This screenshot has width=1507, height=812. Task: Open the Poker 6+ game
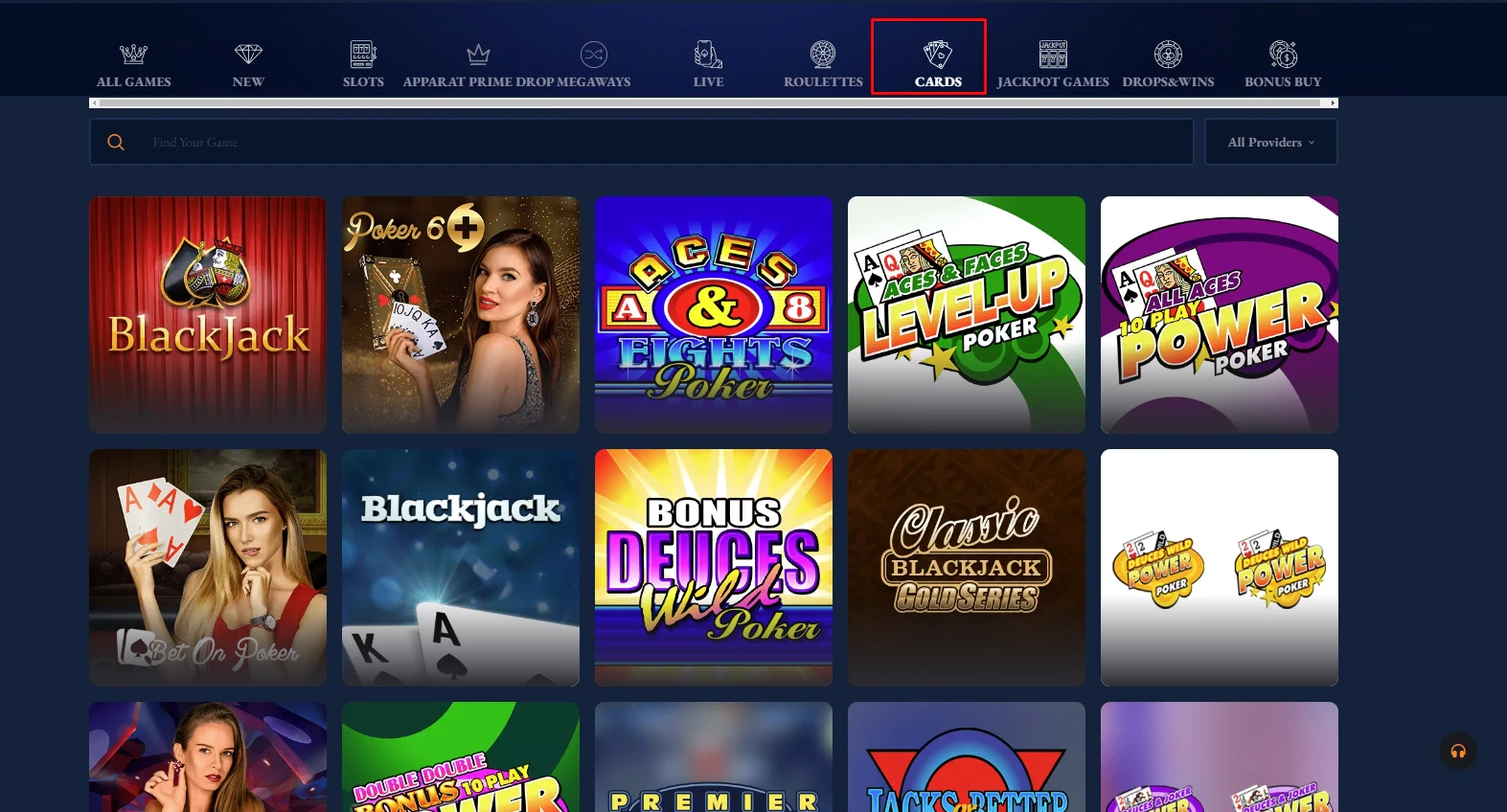(461, 315)
